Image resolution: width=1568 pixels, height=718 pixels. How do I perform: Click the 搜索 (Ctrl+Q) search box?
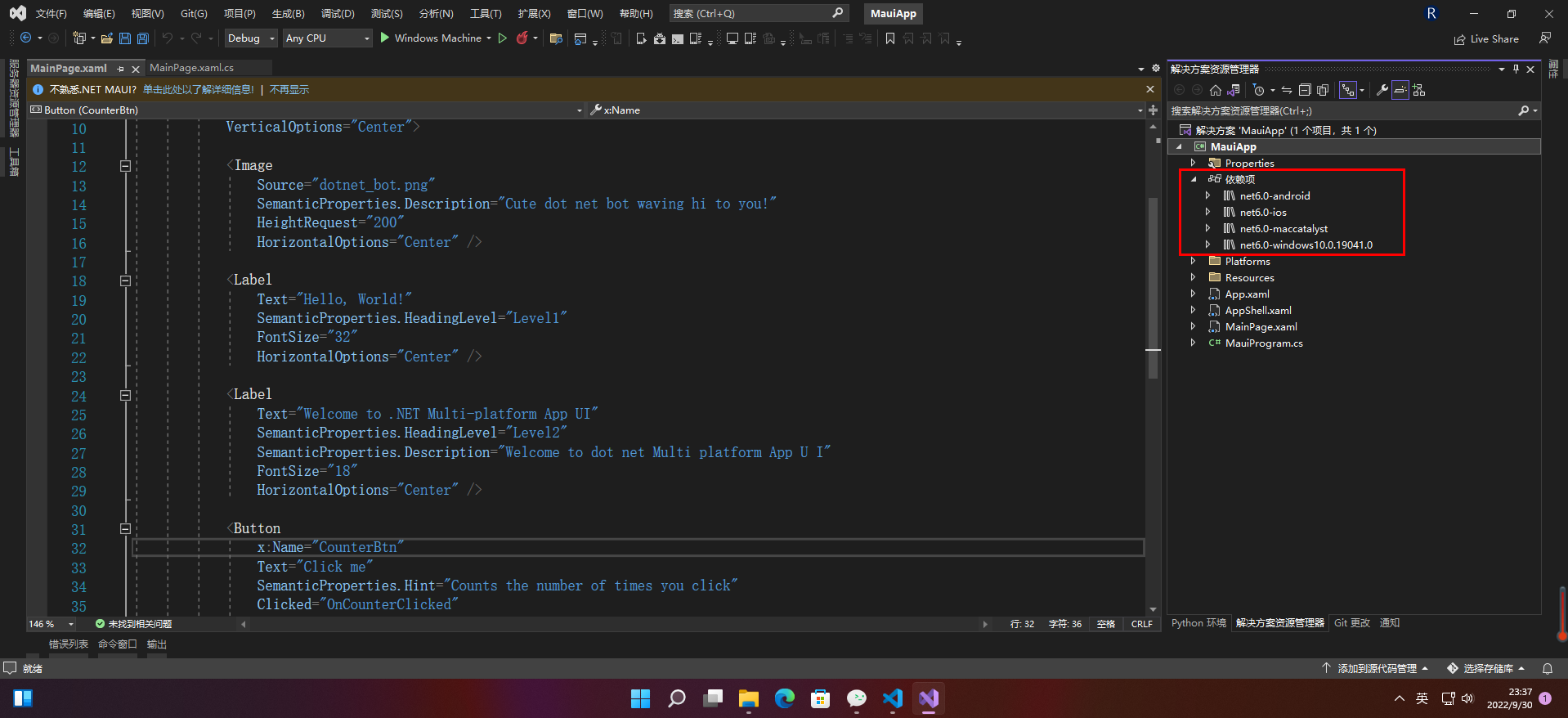tap(758, 13)
